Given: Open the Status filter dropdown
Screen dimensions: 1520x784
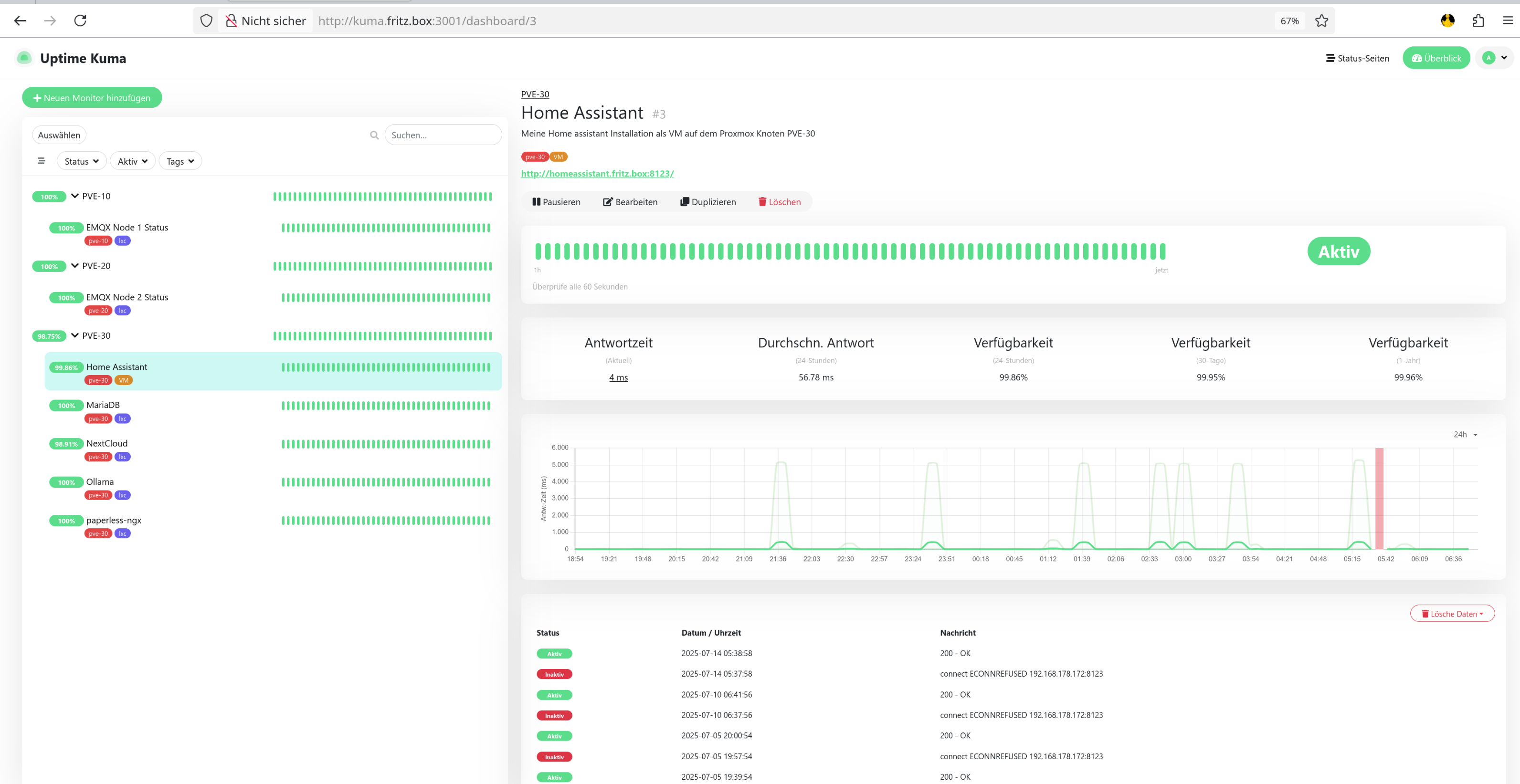Looking at the screenshot, I should [x=82, y=161].
